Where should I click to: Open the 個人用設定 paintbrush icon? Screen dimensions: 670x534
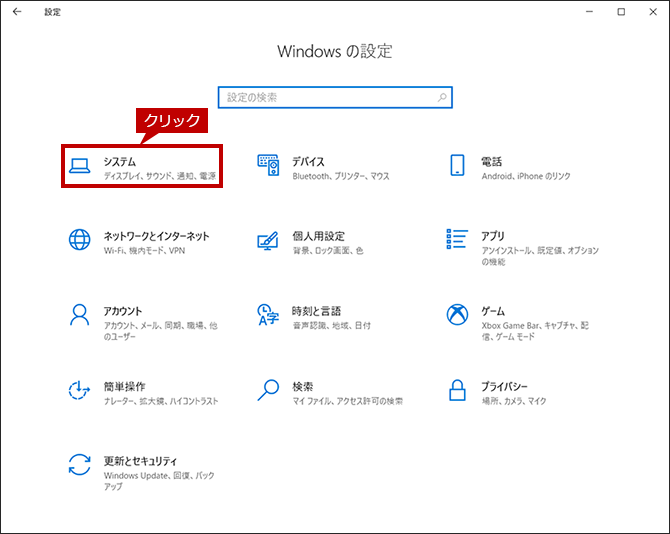point(268,241)
